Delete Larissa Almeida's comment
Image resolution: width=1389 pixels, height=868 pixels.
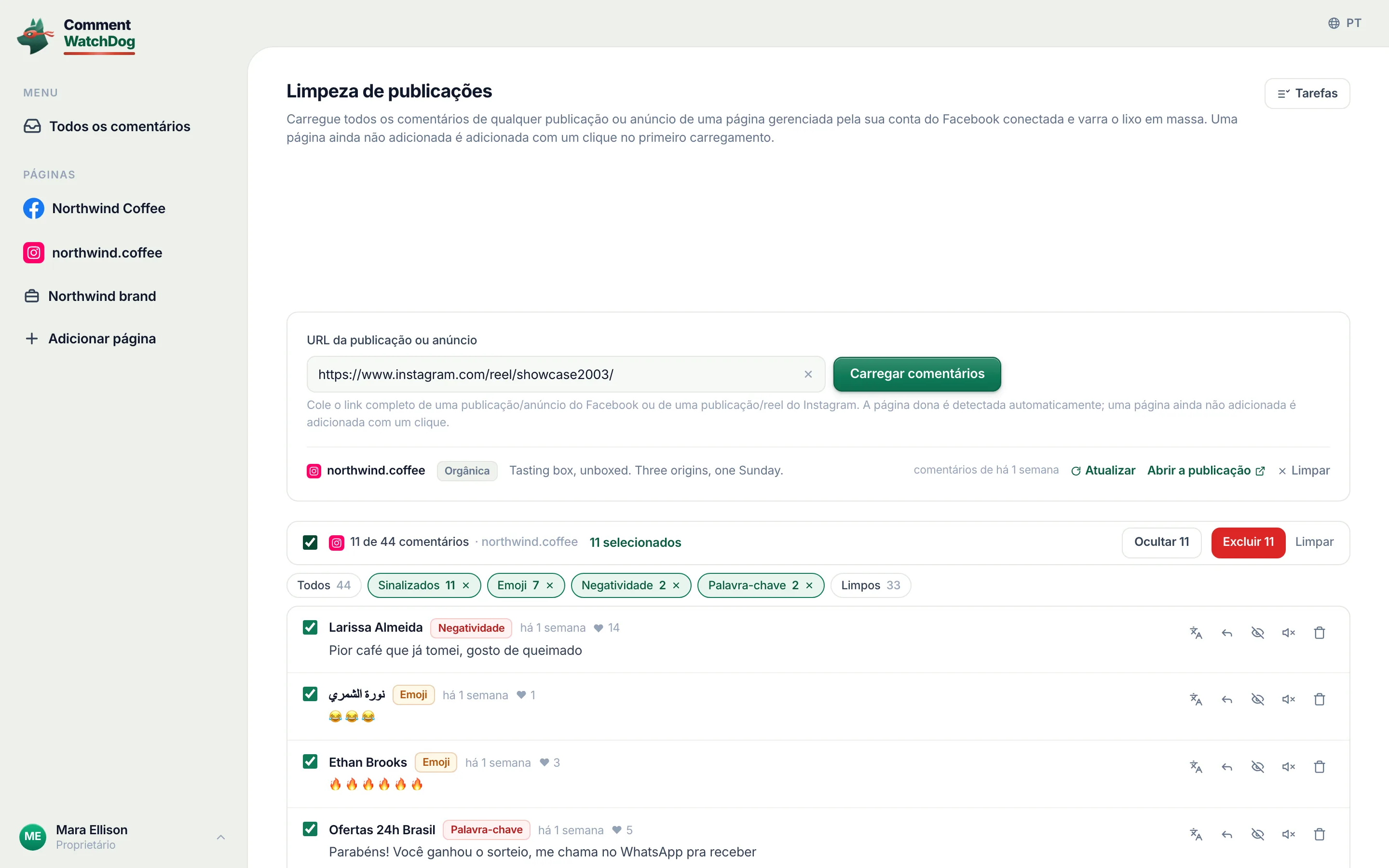[x=1320, y=633]
